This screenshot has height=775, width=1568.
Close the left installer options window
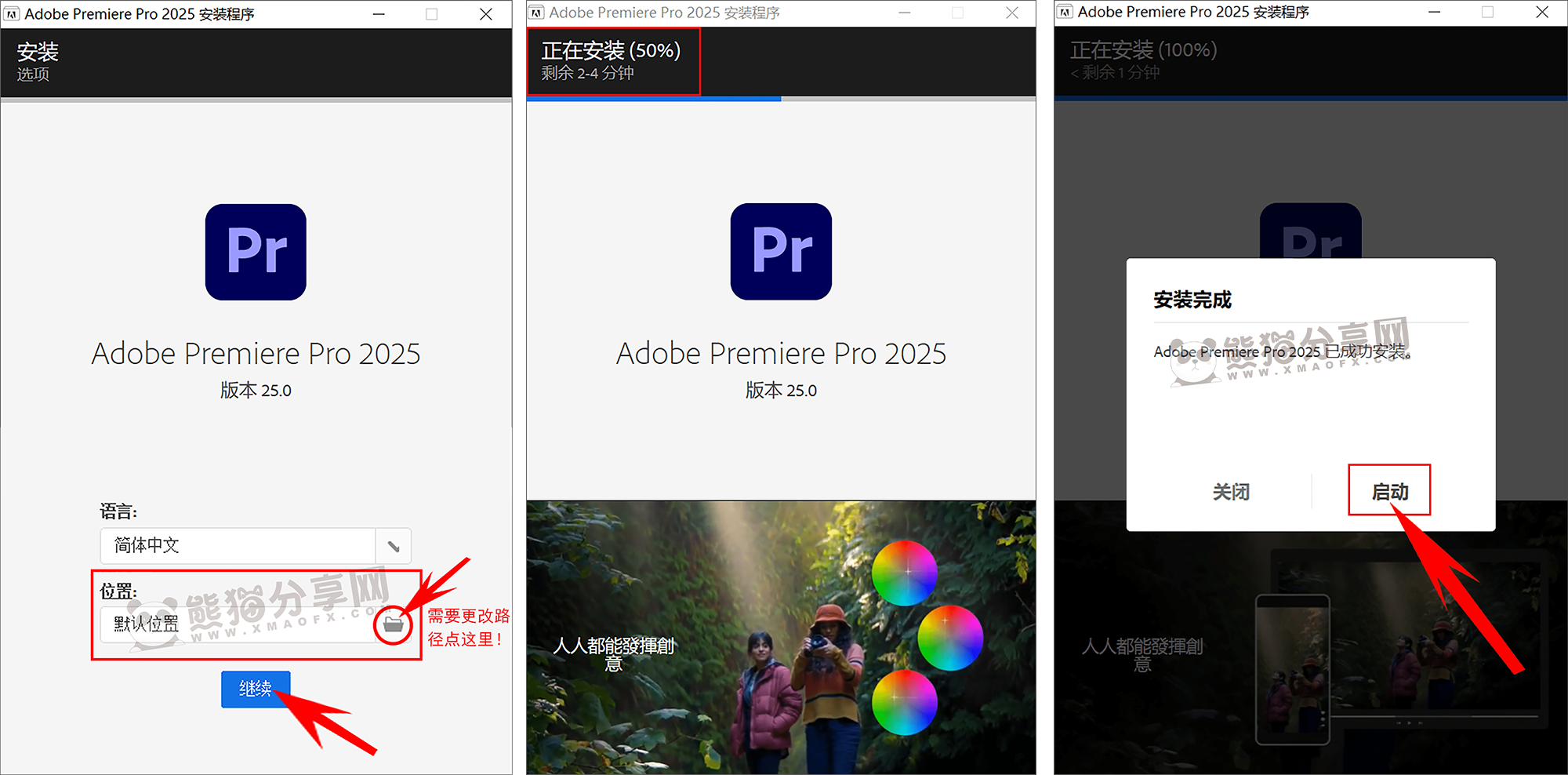tap(486, 14)
